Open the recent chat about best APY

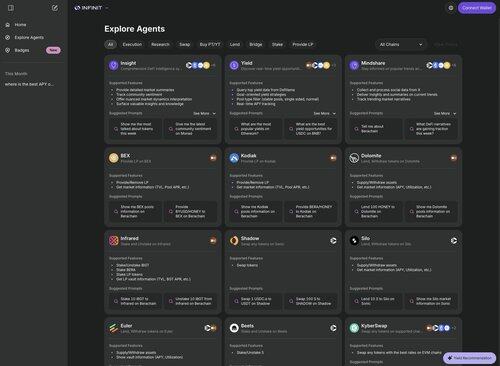click(29, 84)
